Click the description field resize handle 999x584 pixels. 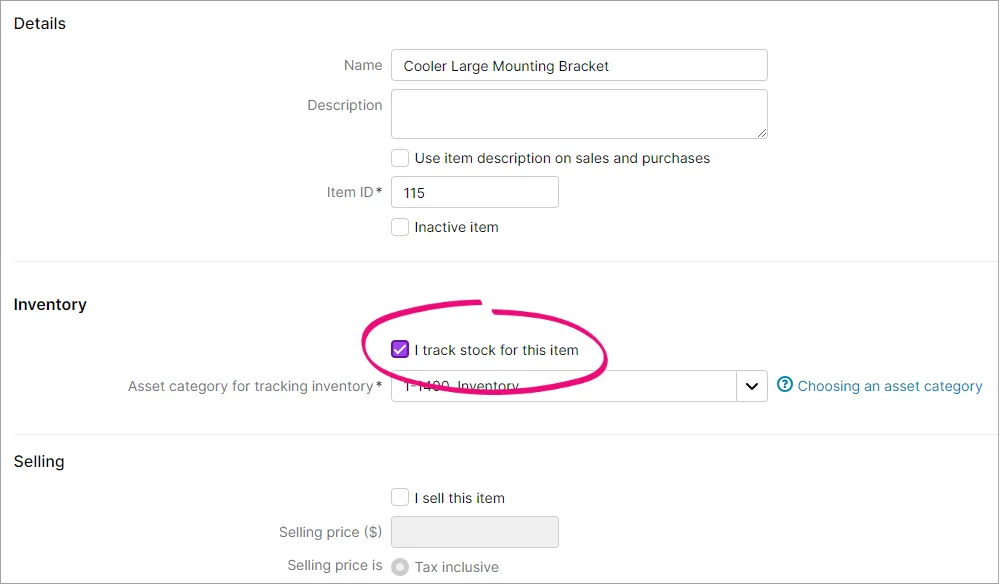tap(762, 133)
